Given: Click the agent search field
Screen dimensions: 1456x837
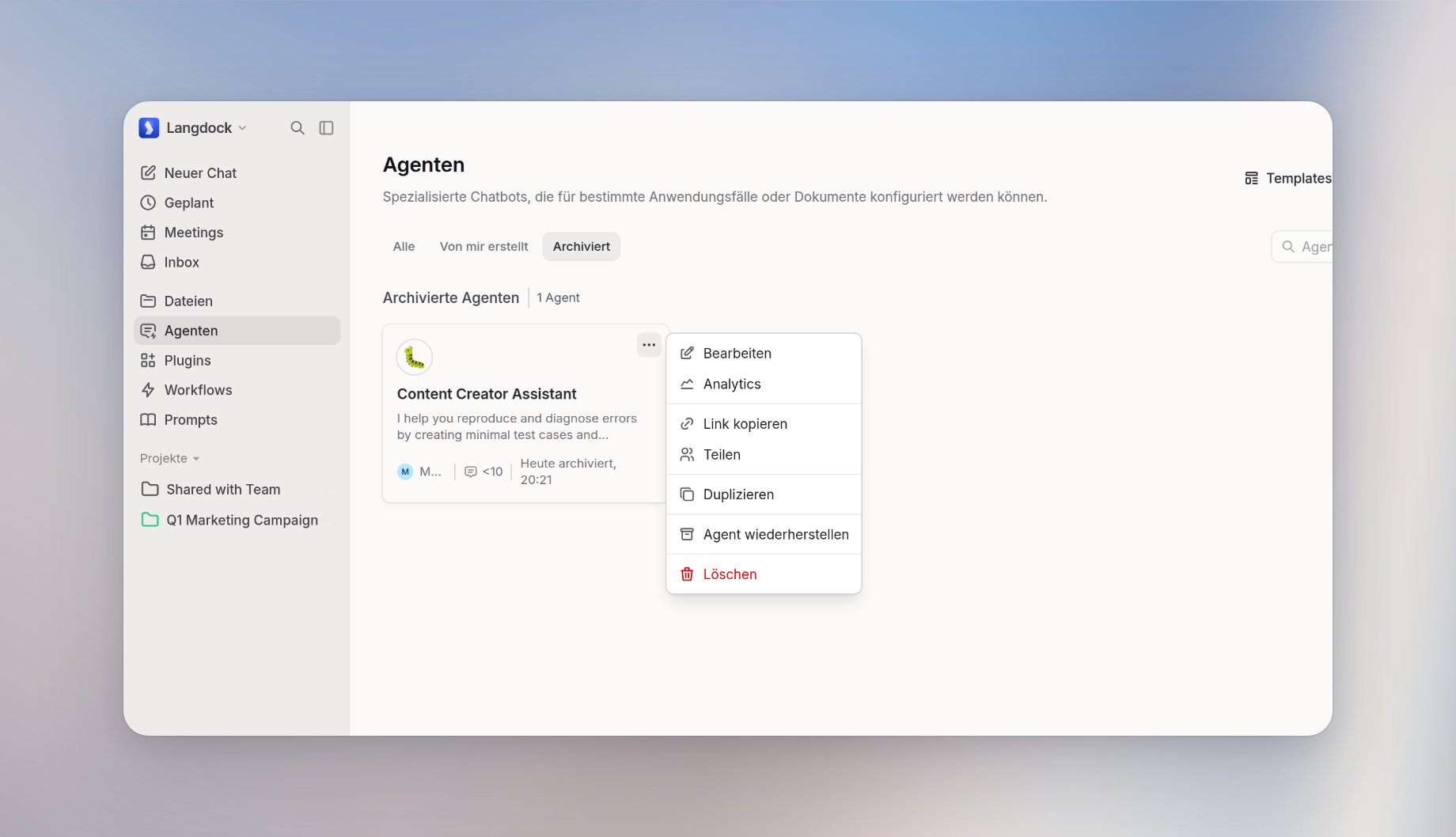Looking at the screenshot, I should [1302, 247].
